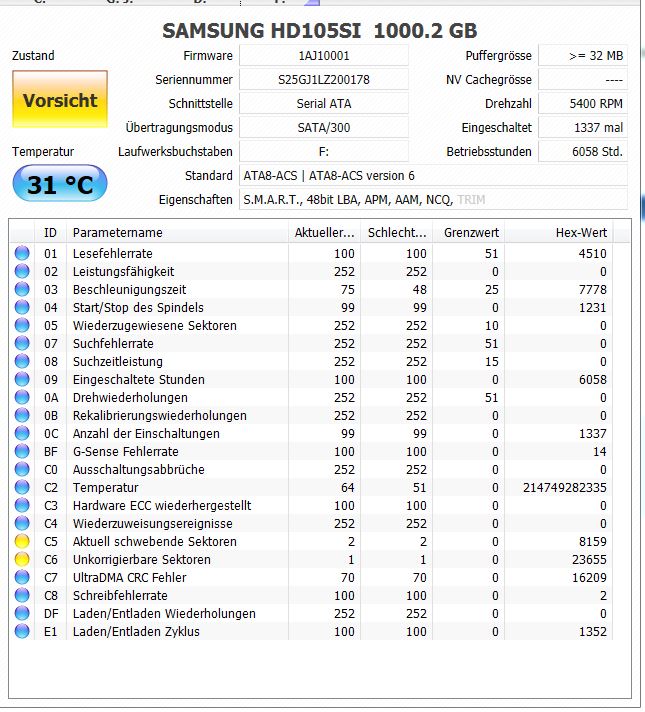Click the status icon for Start/Stop des Spindels
The height and width of the screenshot is (712, 645).
22,307
